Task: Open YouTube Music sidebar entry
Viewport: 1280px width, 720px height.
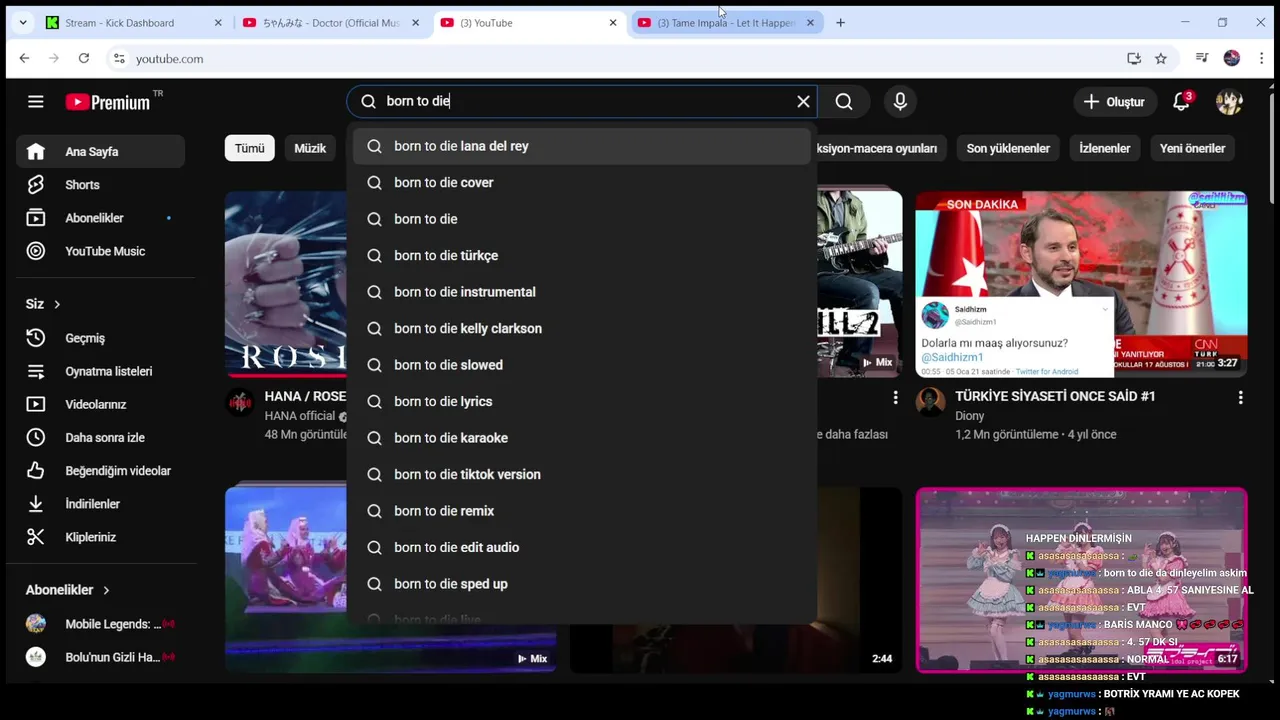Action: point(101,251)
